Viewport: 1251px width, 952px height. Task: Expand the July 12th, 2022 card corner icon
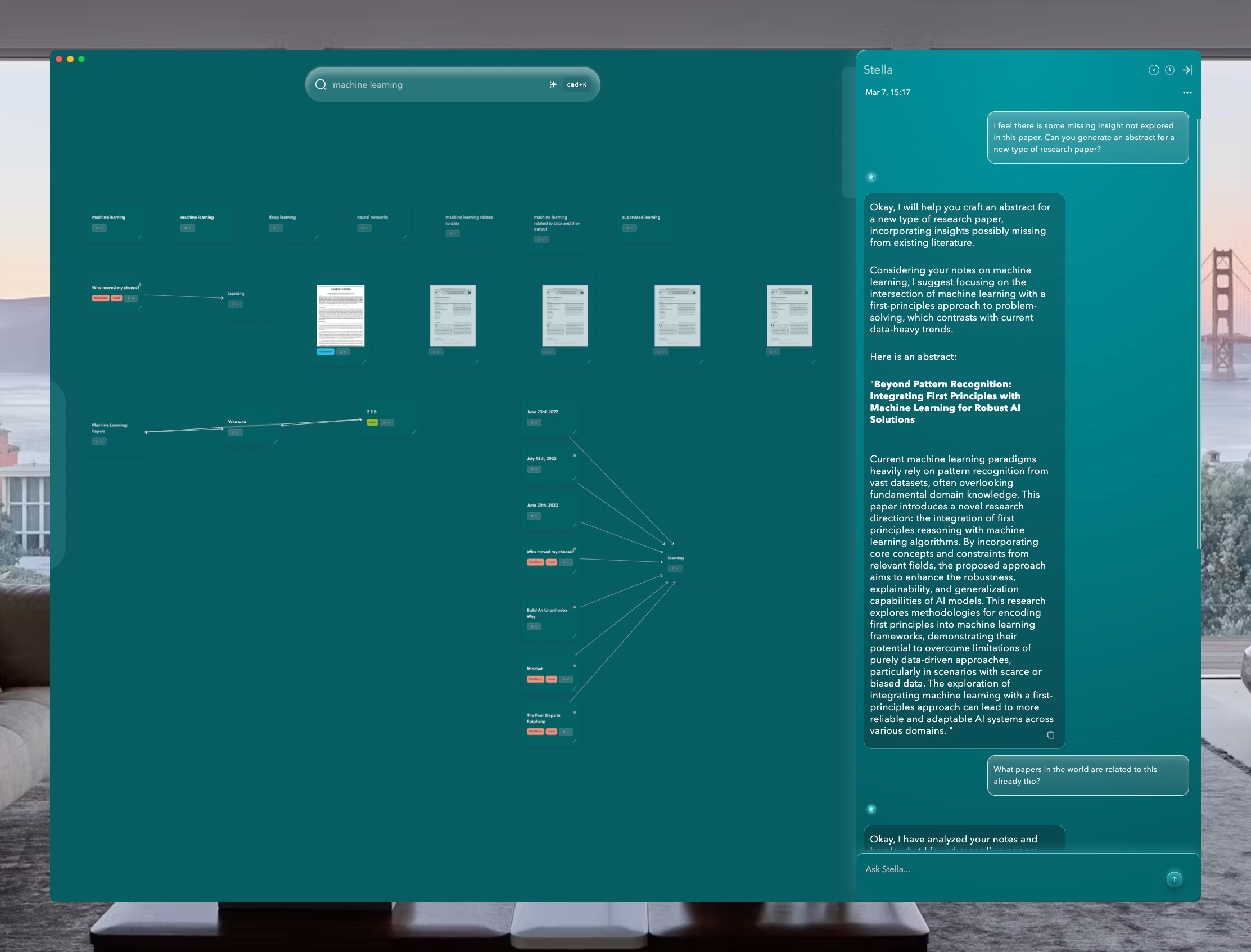click(575, 479)
